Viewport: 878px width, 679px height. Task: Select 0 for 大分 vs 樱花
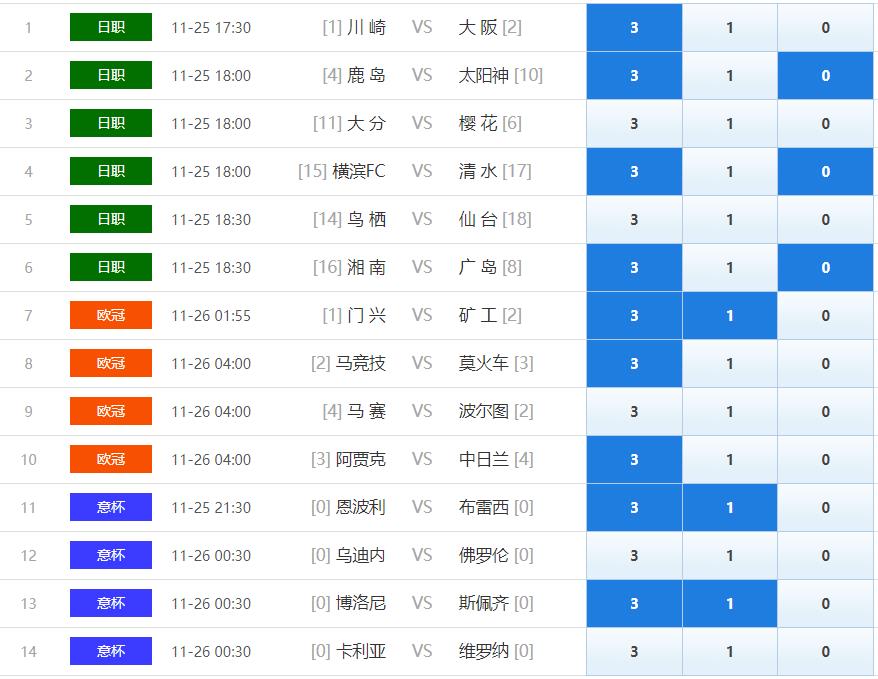(825, 124)
